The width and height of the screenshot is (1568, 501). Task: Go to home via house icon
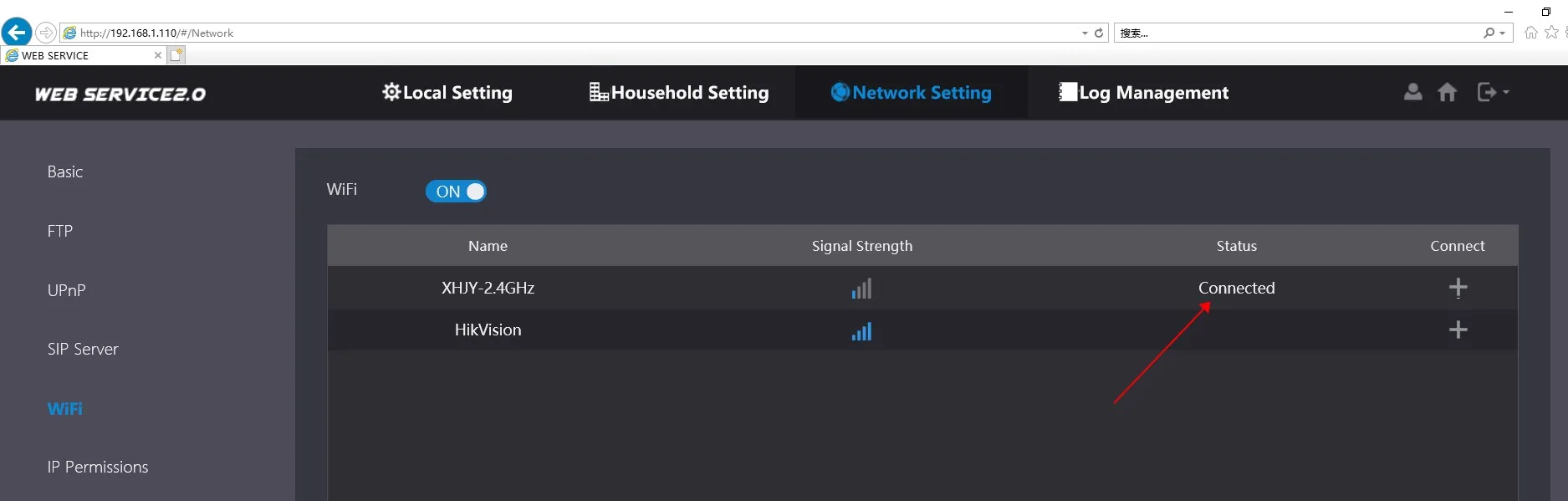pos(1447,92)
